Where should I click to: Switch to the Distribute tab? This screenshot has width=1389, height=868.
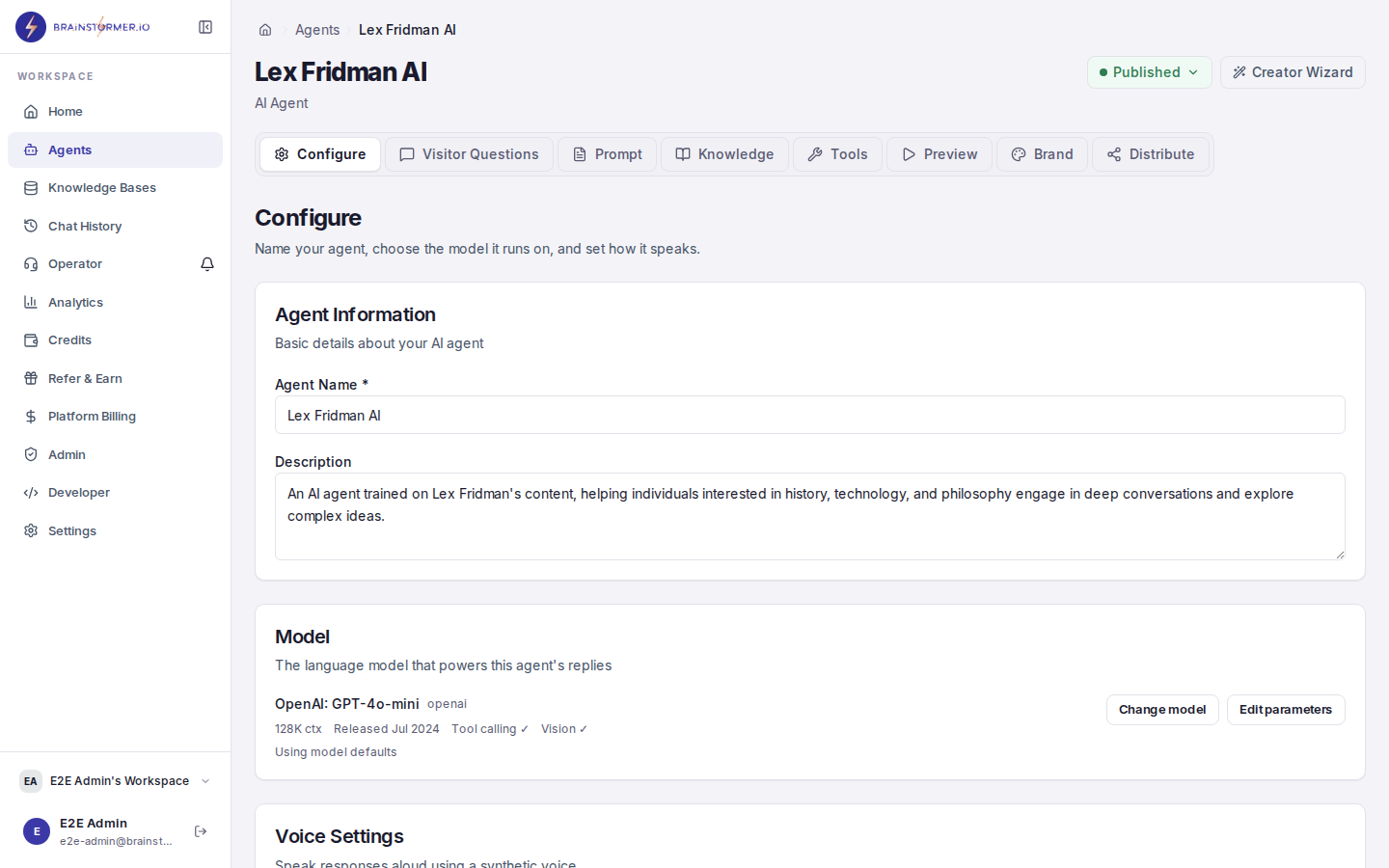click(x=1150, y=154)
